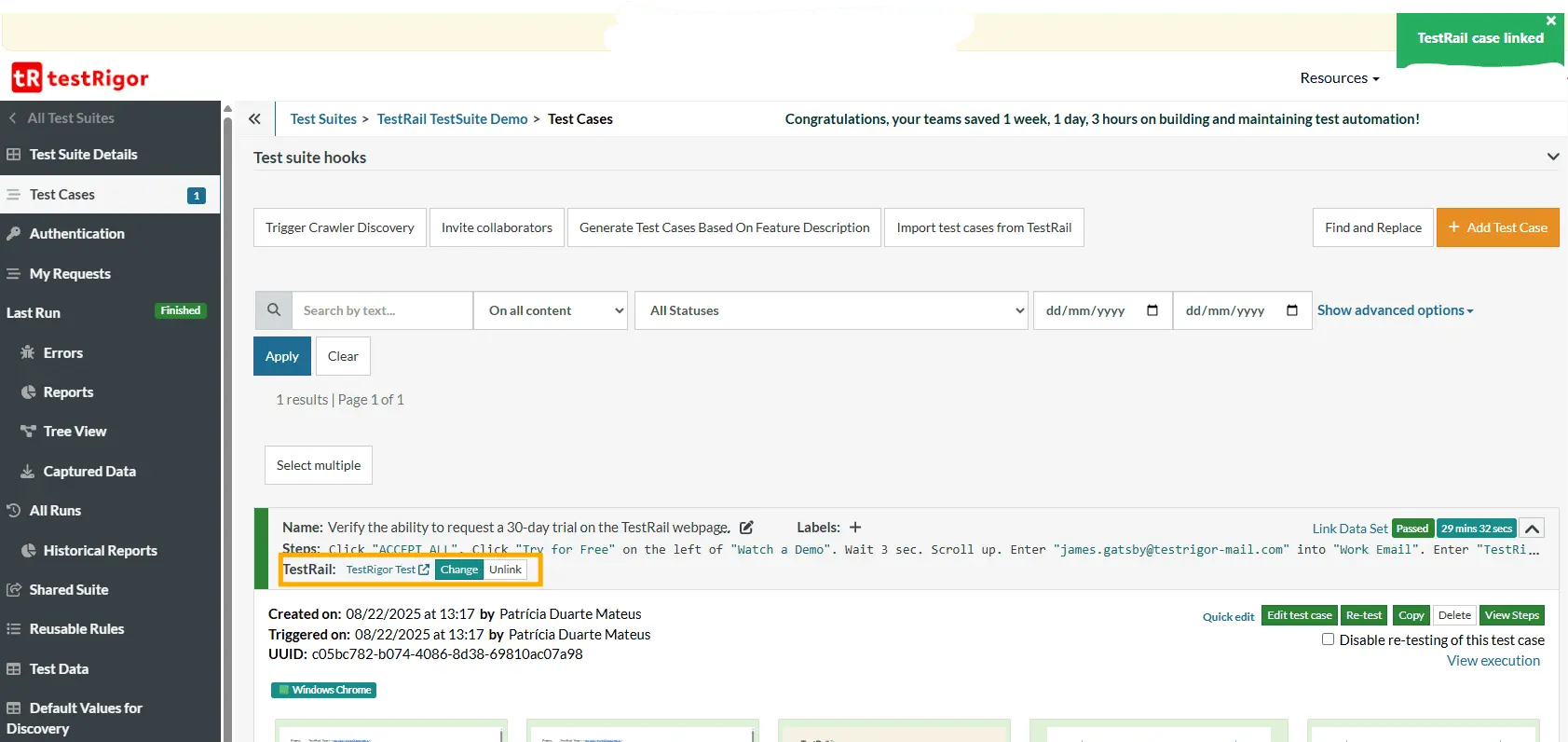This screenshot has height=742, width=1568.
Task: Click the Reusable Rules list icon
Action: click(13, 629)
